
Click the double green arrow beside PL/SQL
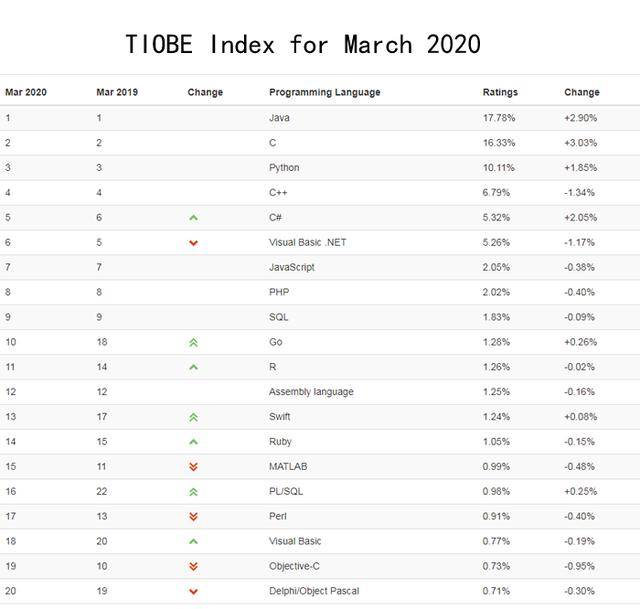(x=193, y=492)
